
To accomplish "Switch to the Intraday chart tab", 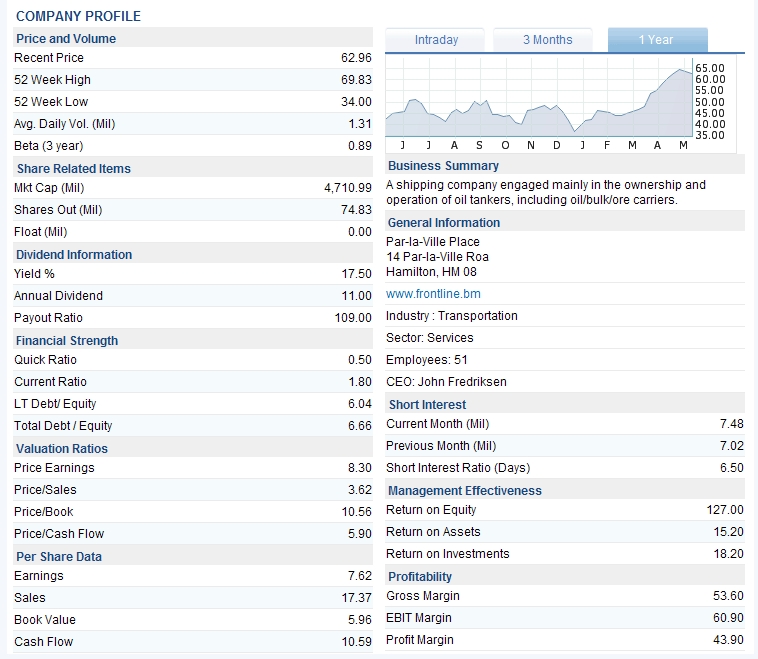I will pos(436,40).
